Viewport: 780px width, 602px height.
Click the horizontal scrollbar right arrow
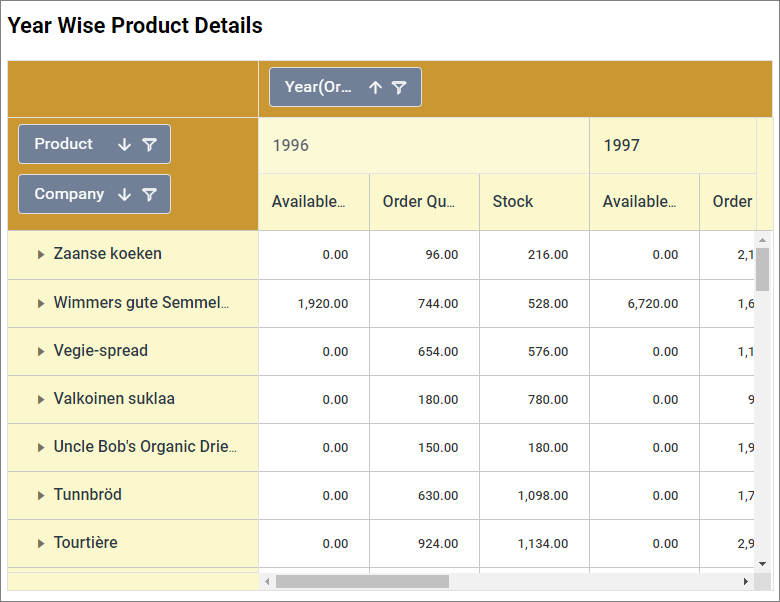tap(745, 581)
